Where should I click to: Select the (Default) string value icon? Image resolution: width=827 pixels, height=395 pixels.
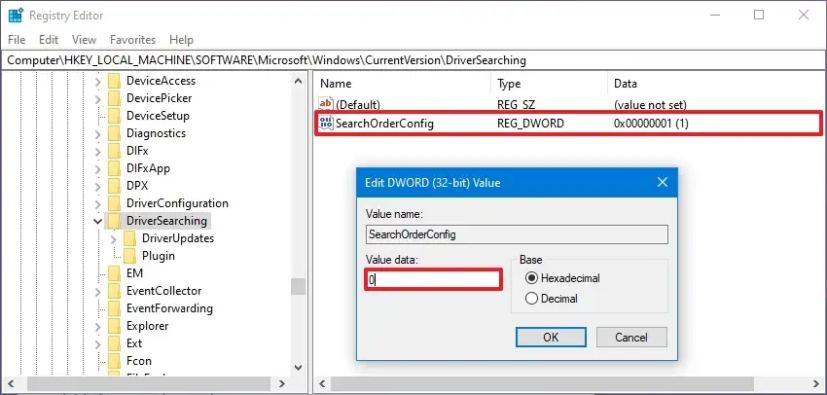(x=326, y=104)
